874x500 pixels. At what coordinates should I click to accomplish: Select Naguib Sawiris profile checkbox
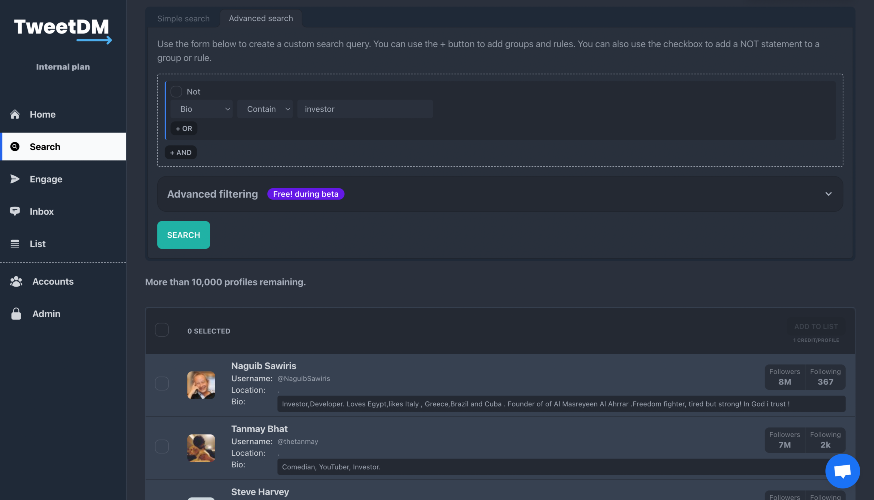[x=162, y=384]
